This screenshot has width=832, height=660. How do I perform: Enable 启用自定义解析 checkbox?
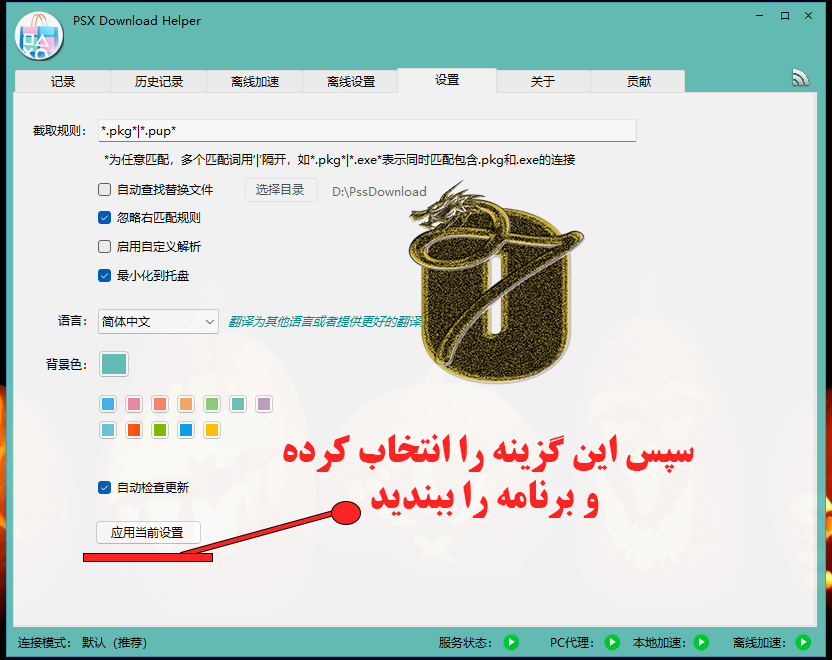pos(105,247)
